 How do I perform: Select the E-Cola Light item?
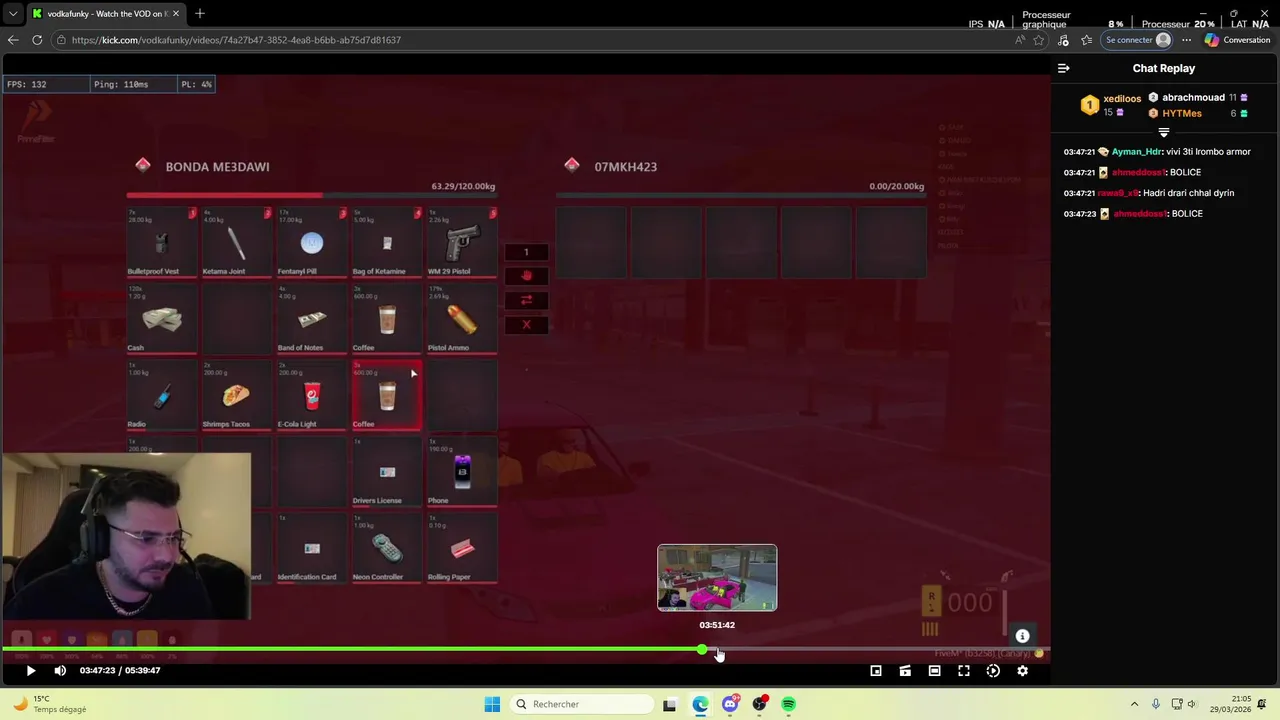[x=312, y=395]
